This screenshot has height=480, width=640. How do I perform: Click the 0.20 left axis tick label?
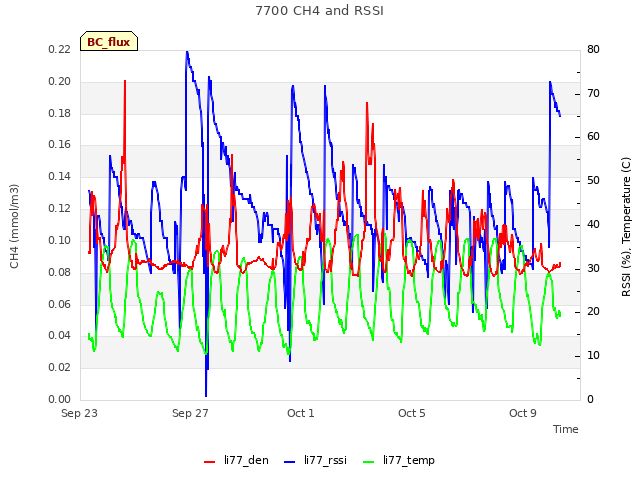[60, 81]
